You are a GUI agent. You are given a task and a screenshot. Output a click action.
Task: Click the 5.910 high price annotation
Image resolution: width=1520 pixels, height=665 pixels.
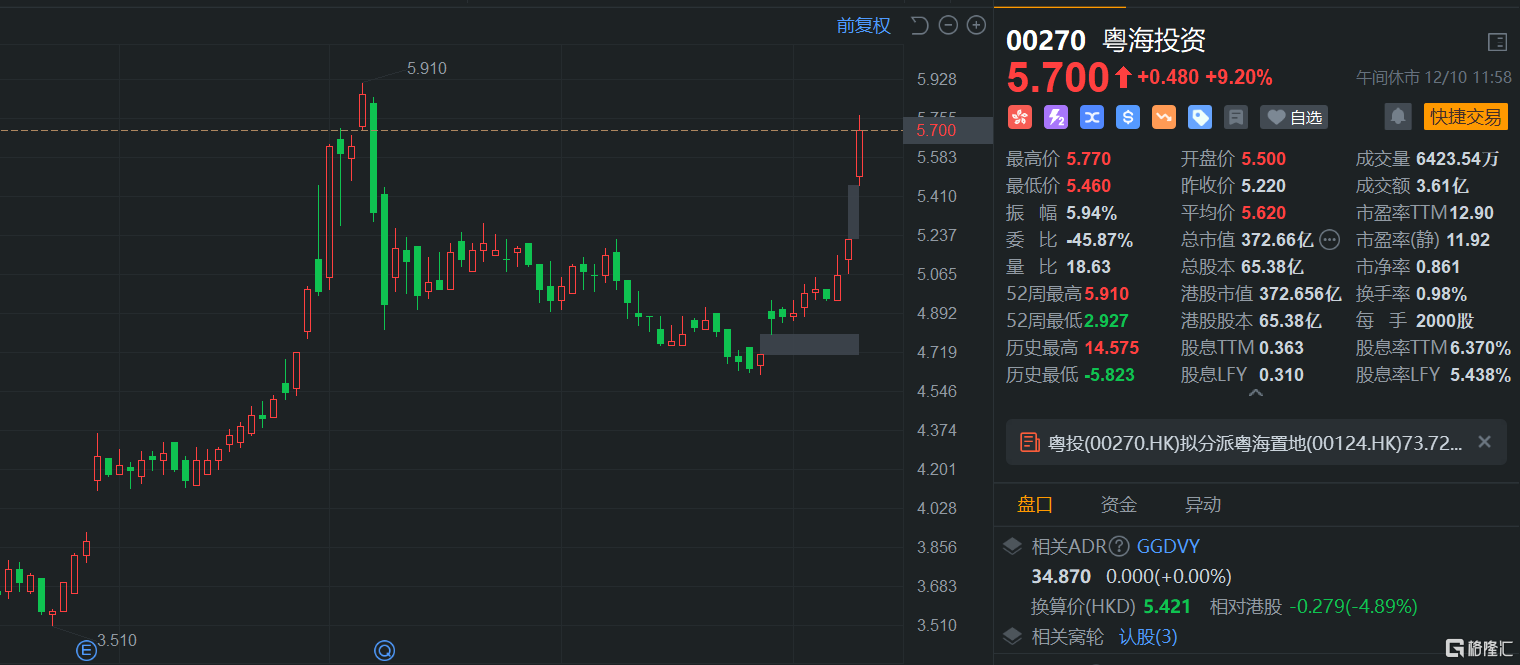coord(427,68)
